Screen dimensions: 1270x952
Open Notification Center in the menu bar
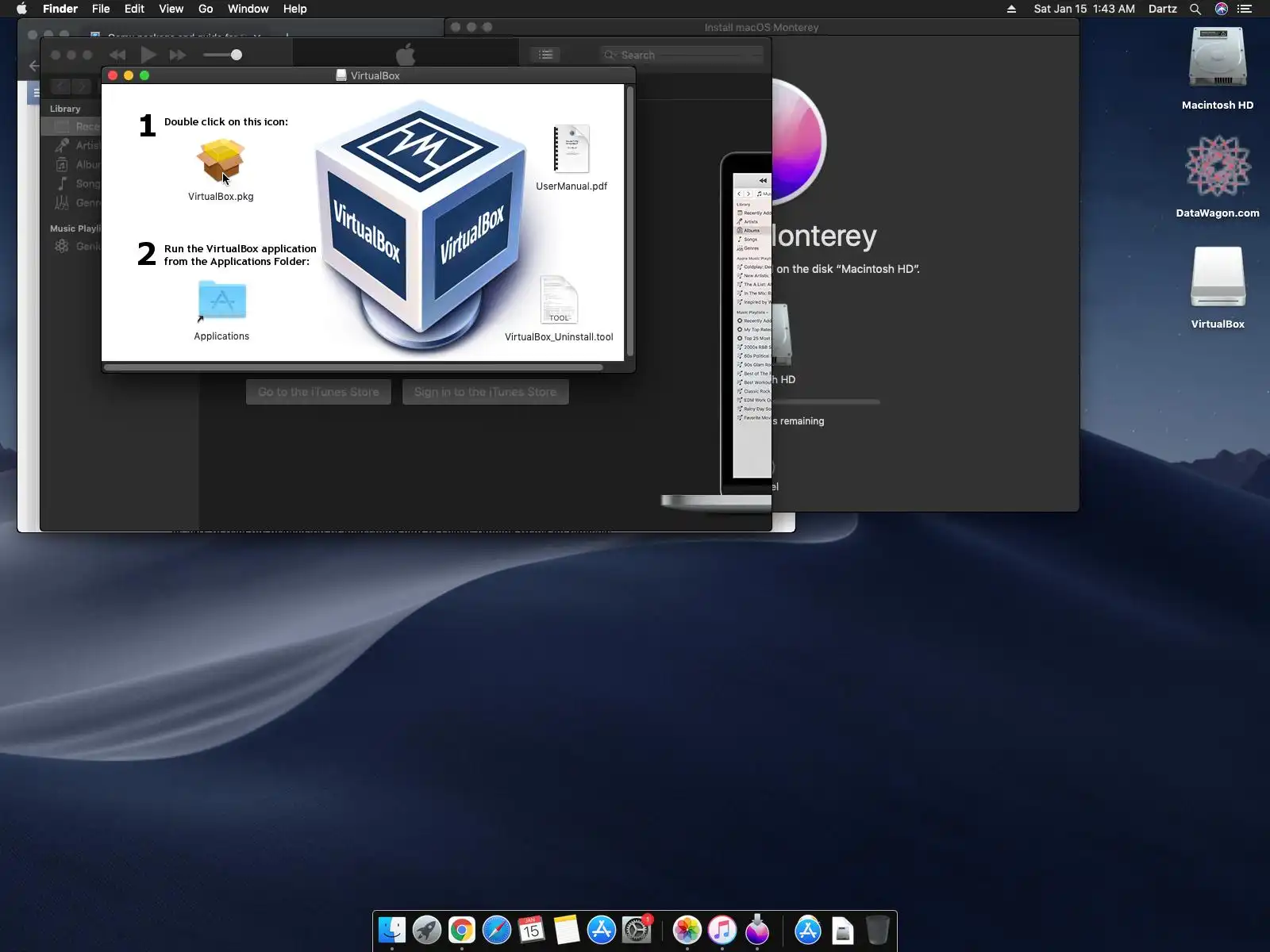point(1245,9)
